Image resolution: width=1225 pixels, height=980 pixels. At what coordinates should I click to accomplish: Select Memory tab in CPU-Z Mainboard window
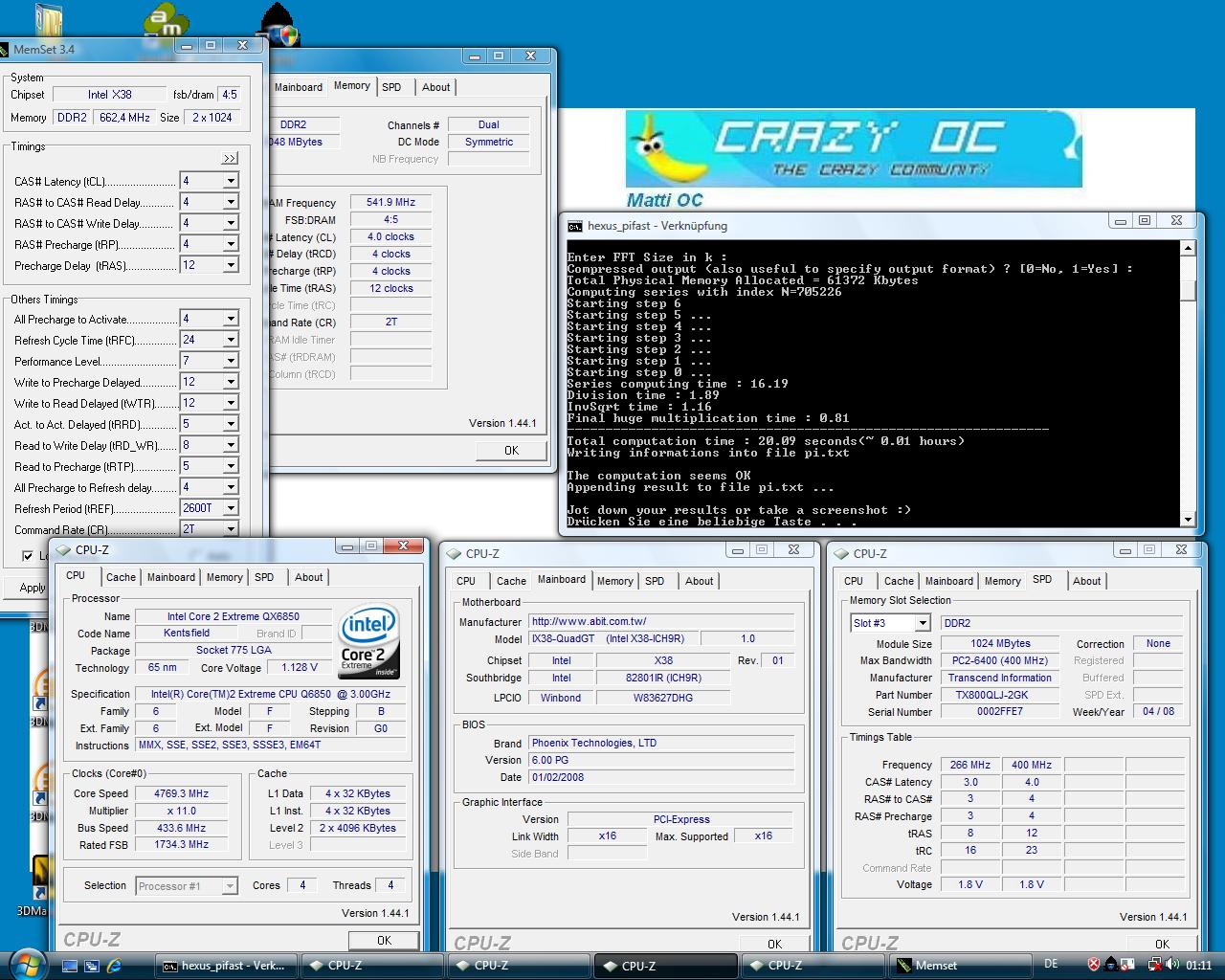pyautogui.click(x=614, y=581)
